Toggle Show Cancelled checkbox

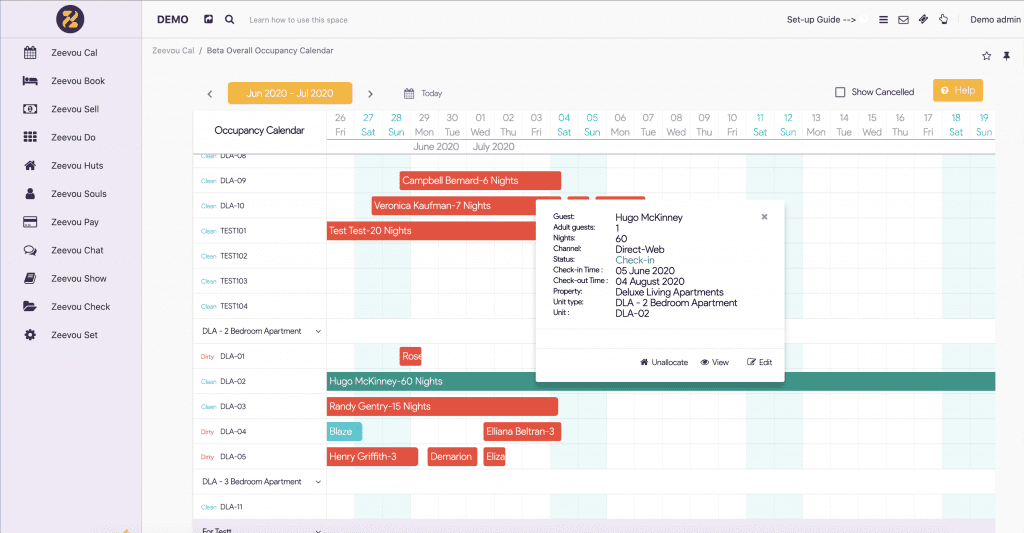click(x=840, y=92)
